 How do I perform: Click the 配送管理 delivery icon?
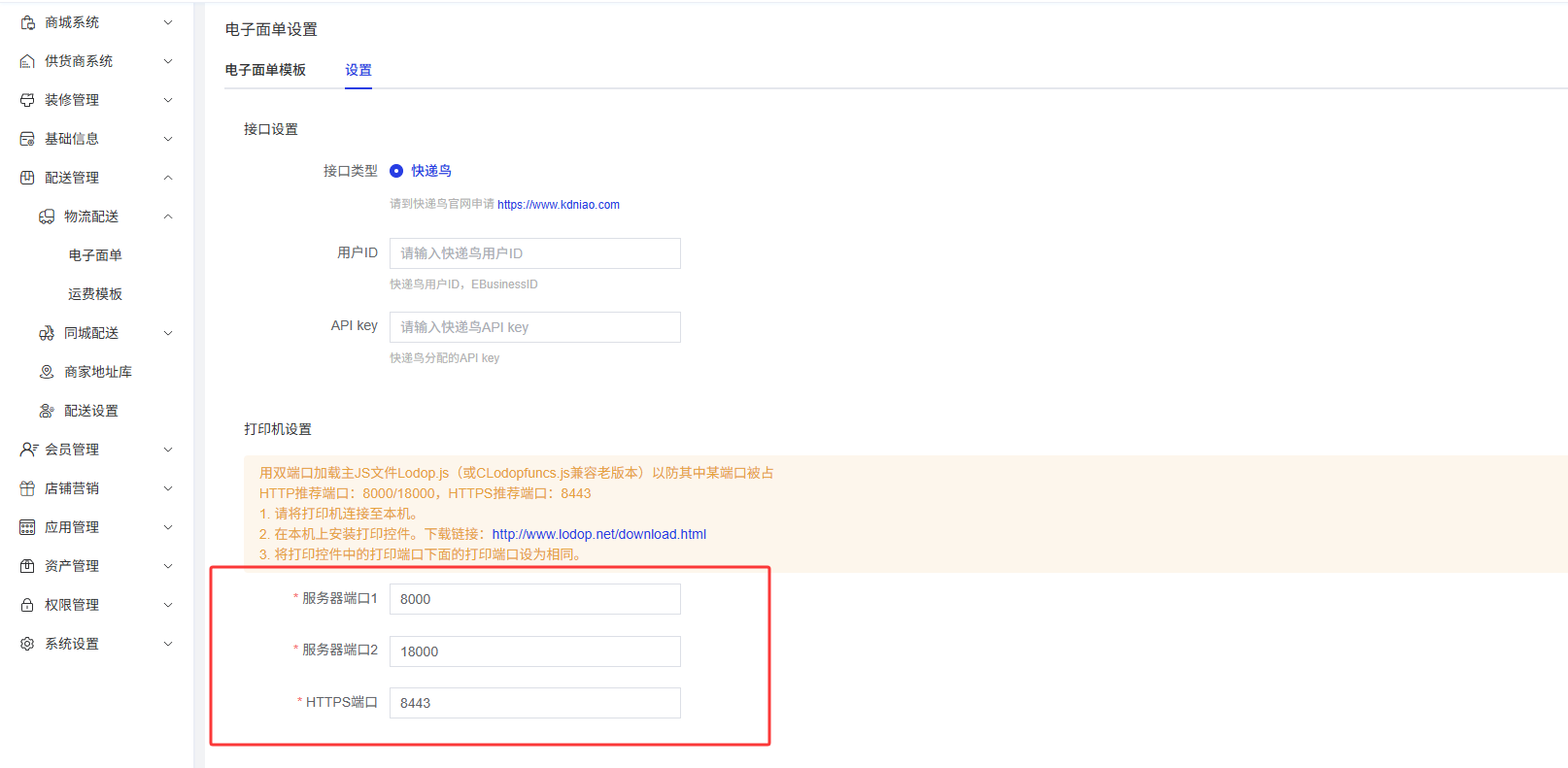point(27,178)
